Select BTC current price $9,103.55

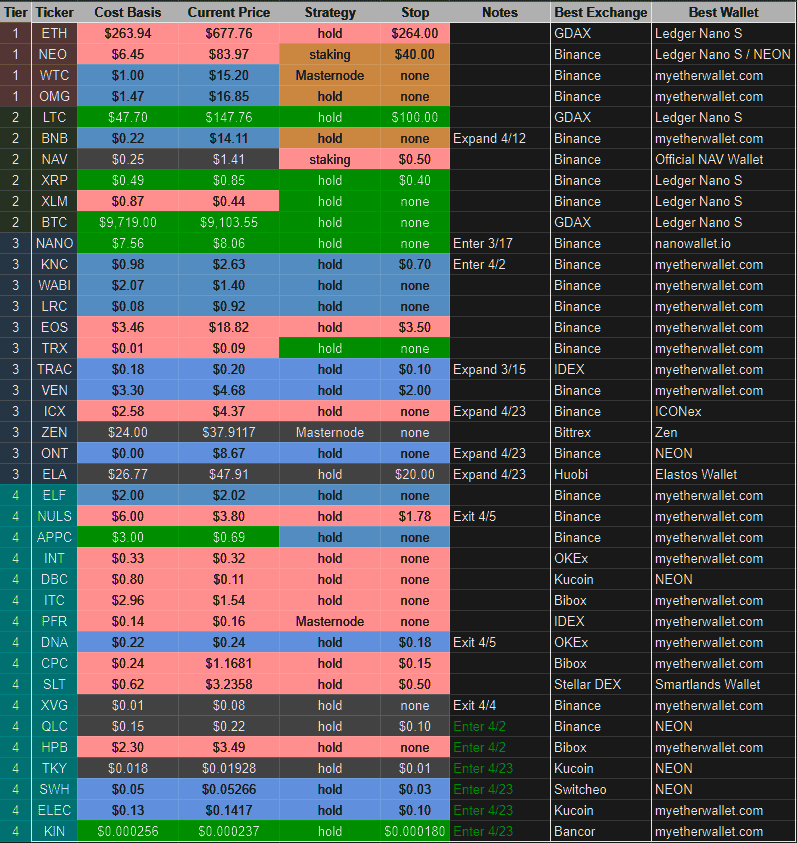[x=229, y=222]
